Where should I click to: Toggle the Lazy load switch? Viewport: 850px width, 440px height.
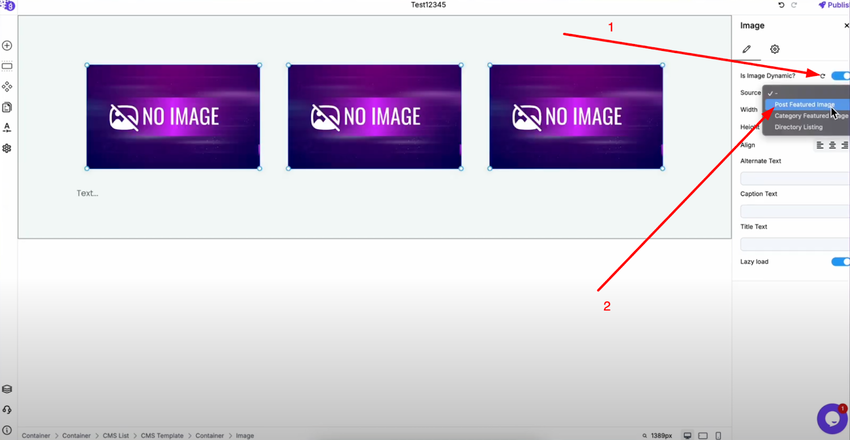(841, 262)
